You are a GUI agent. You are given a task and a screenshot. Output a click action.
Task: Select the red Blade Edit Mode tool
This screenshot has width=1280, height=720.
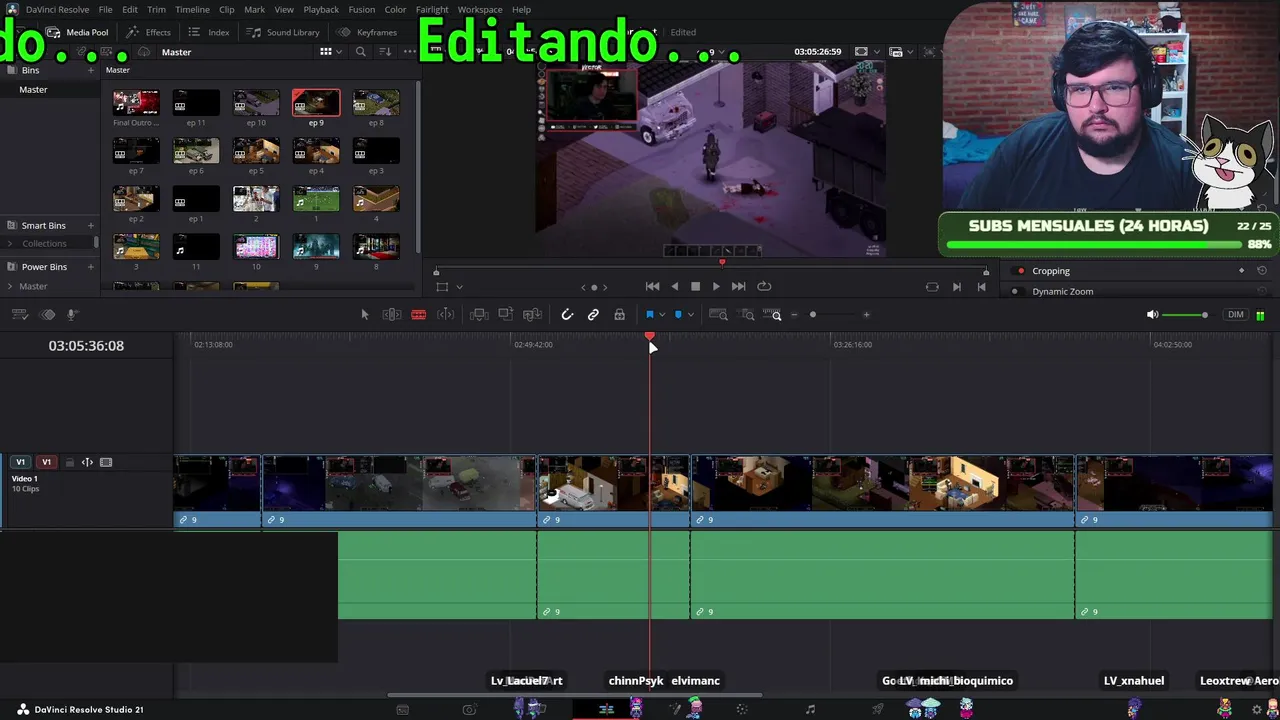coord(419,315)
